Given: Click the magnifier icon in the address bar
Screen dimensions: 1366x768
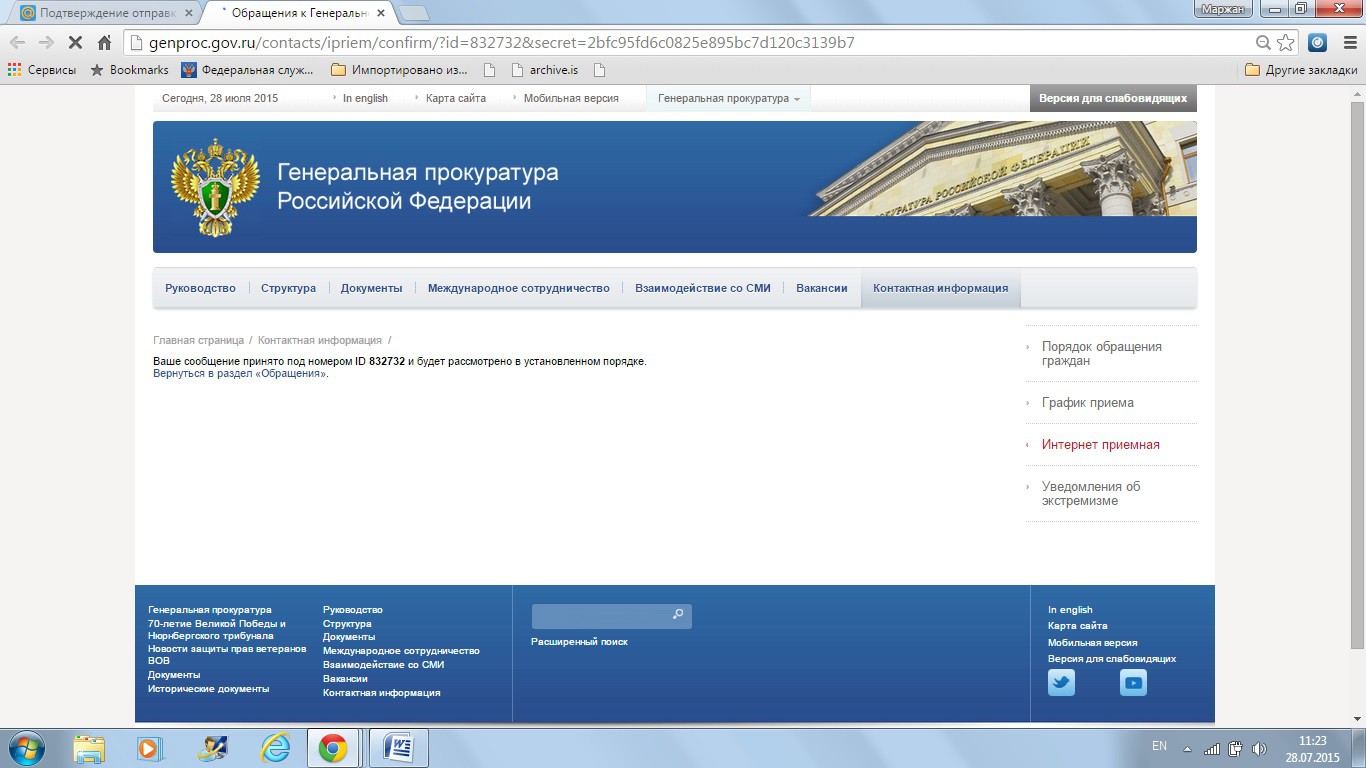Looking at the screenshot, I should (x=1264, y=43).
